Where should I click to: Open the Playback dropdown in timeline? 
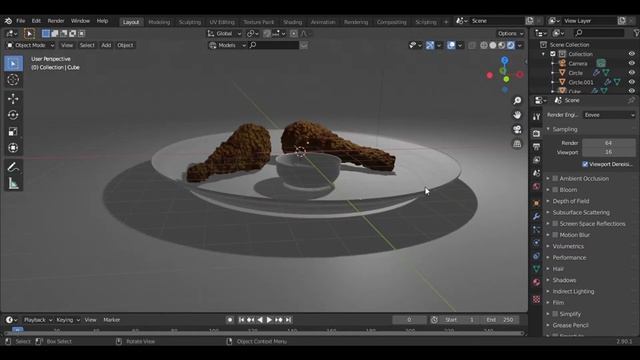point(38,320)
